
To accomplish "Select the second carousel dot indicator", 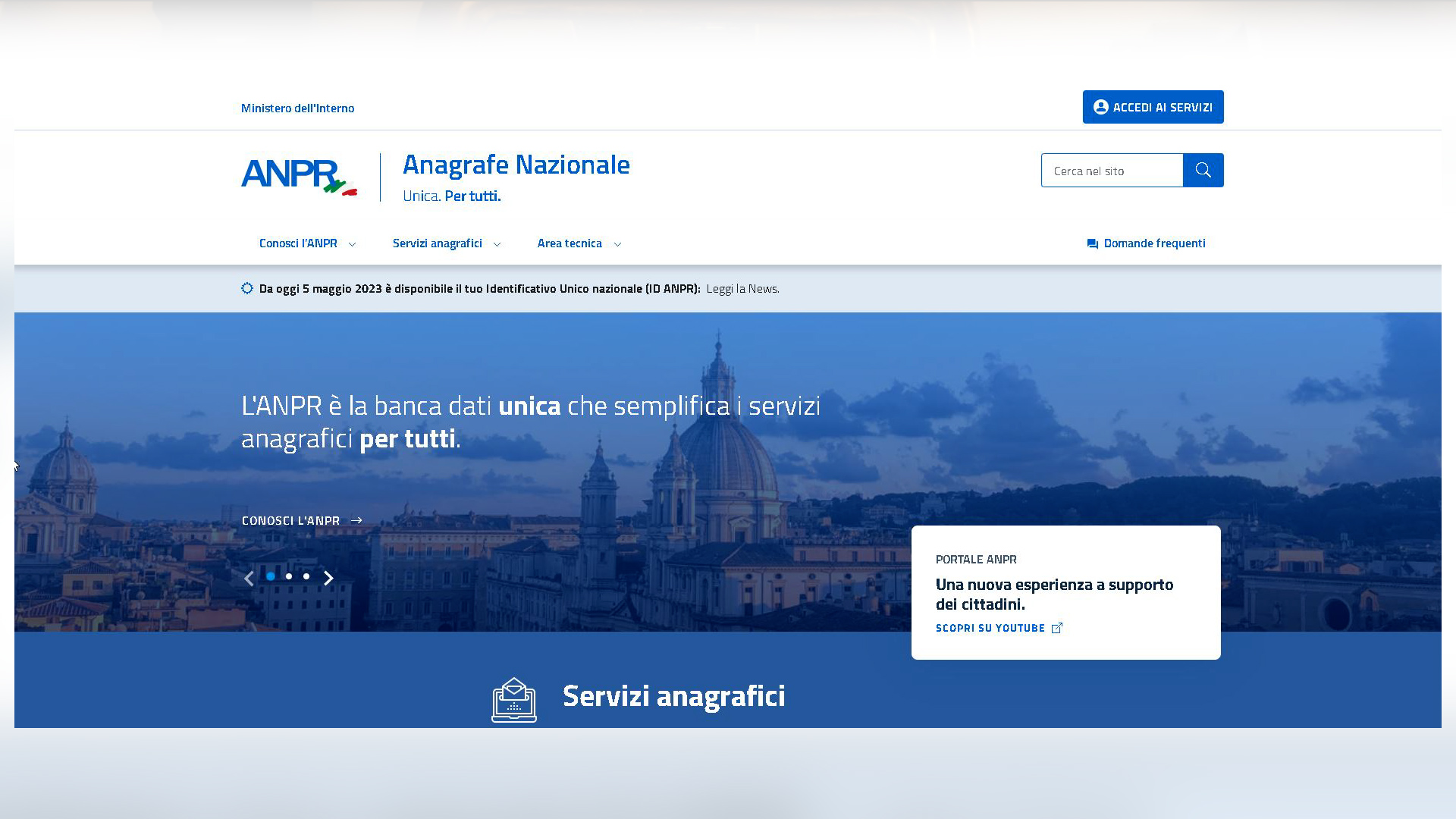I will coord(289,576).
